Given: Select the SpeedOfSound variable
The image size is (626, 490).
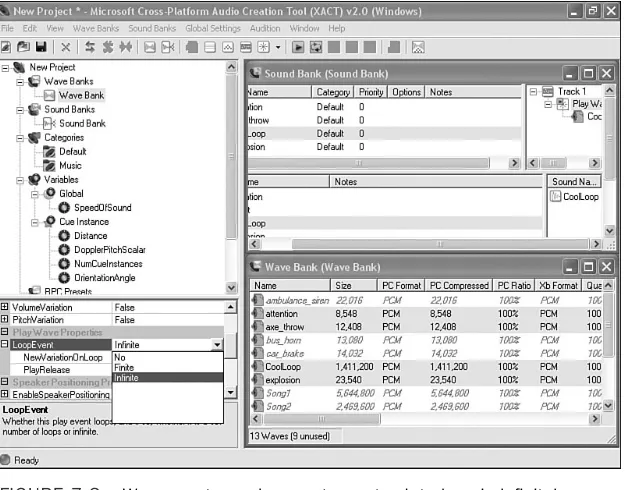Looking at the screenshot, I should [103, 208].
